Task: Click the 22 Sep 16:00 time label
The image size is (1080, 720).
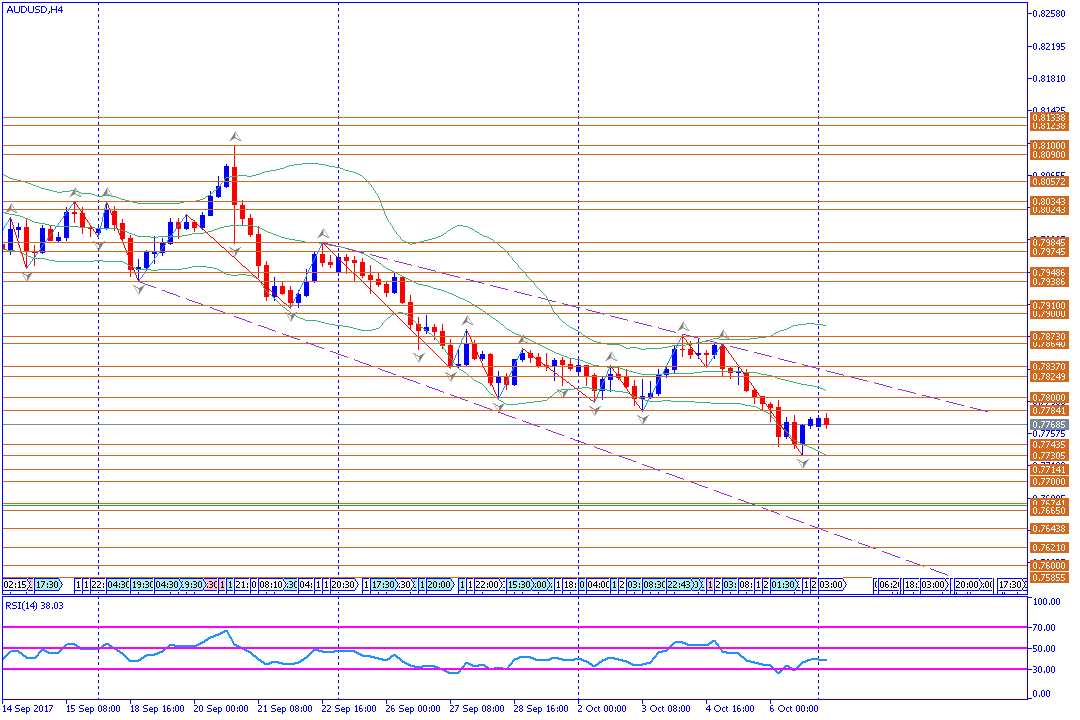Action: coord(349,709)
